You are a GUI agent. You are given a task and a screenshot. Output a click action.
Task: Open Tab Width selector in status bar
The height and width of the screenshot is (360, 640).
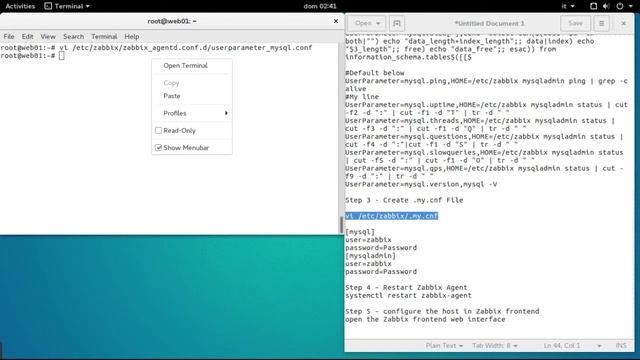tap(494, 345)
